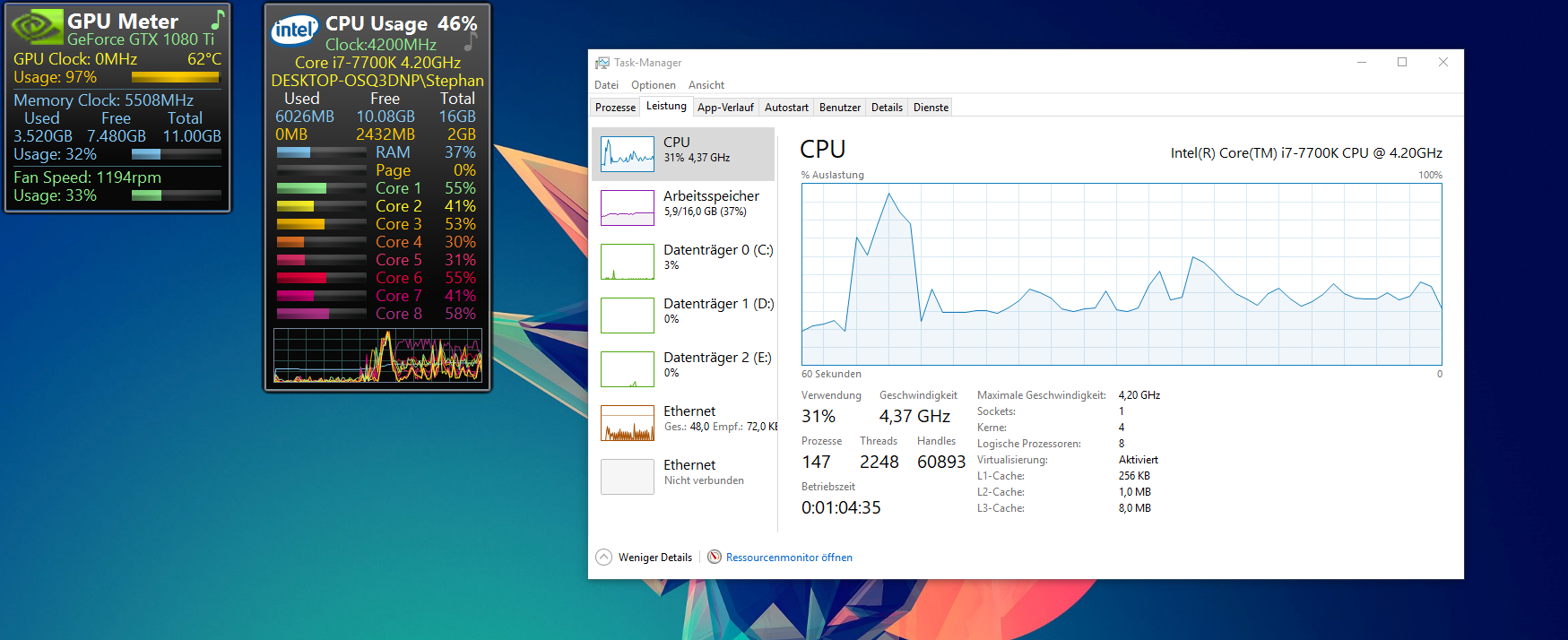
Task: Click the Memory Clock: 5508MHz text
Action: (x=103, y=100)
